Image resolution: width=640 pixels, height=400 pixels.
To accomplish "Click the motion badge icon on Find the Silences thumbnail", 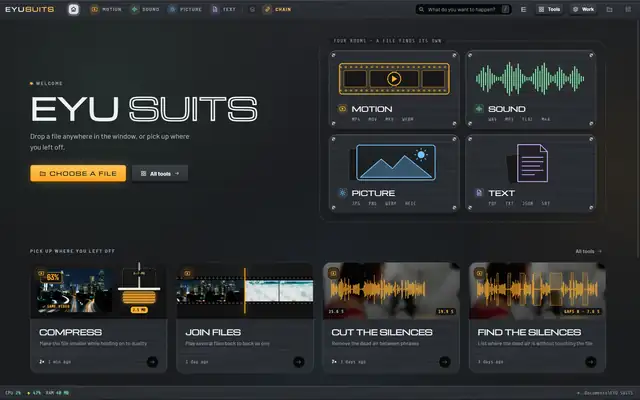I will (x=480, y=273).
